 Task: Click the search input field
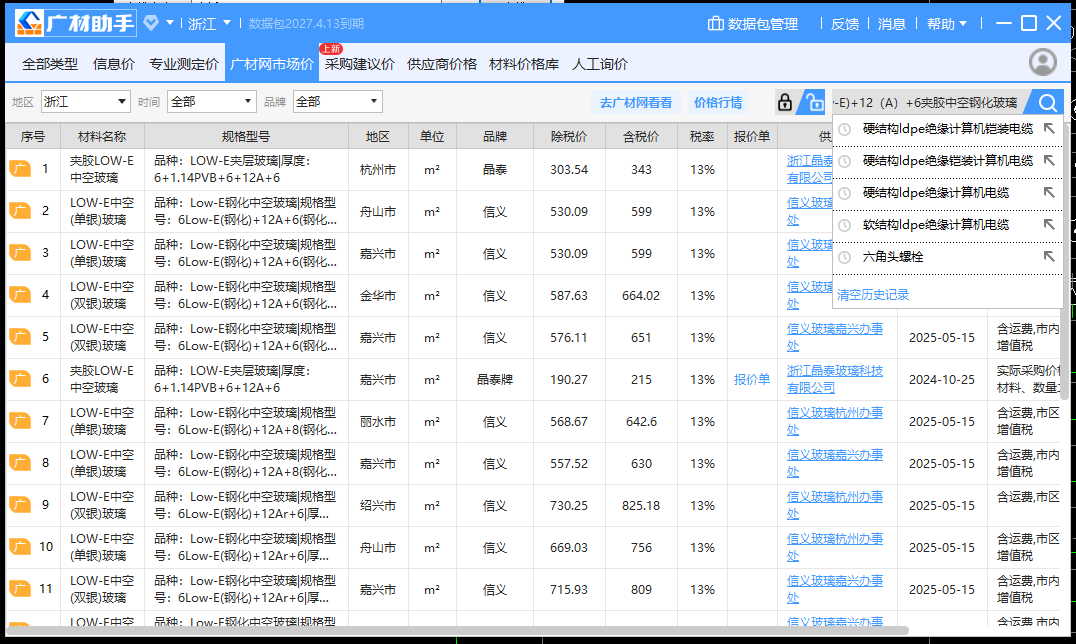coord(928,102)
